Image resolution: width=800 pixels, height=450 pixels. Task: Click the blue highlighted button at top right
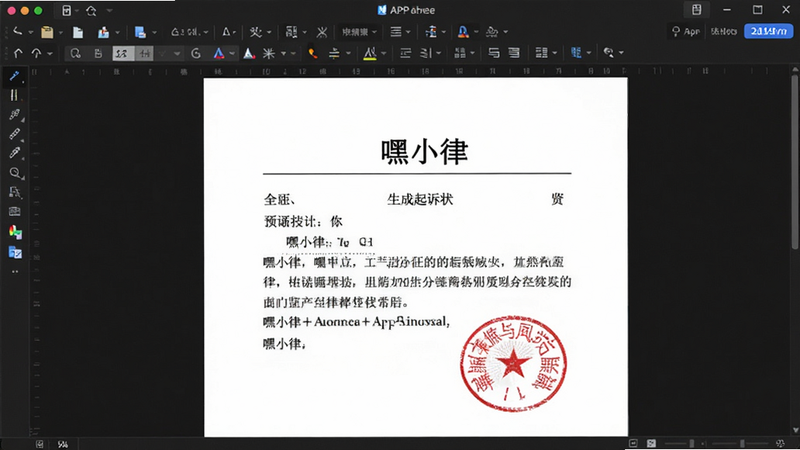coord(769,32)
